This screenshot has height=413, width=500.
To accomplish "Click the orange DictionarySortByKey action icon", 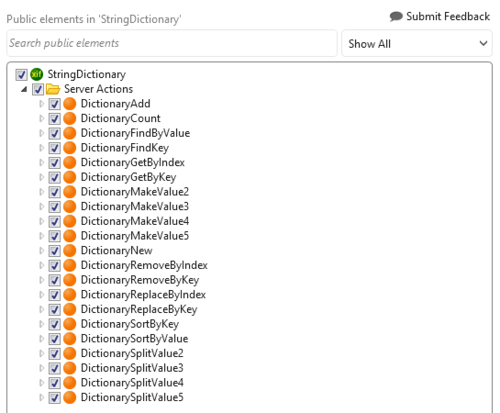I will [70, 324].
